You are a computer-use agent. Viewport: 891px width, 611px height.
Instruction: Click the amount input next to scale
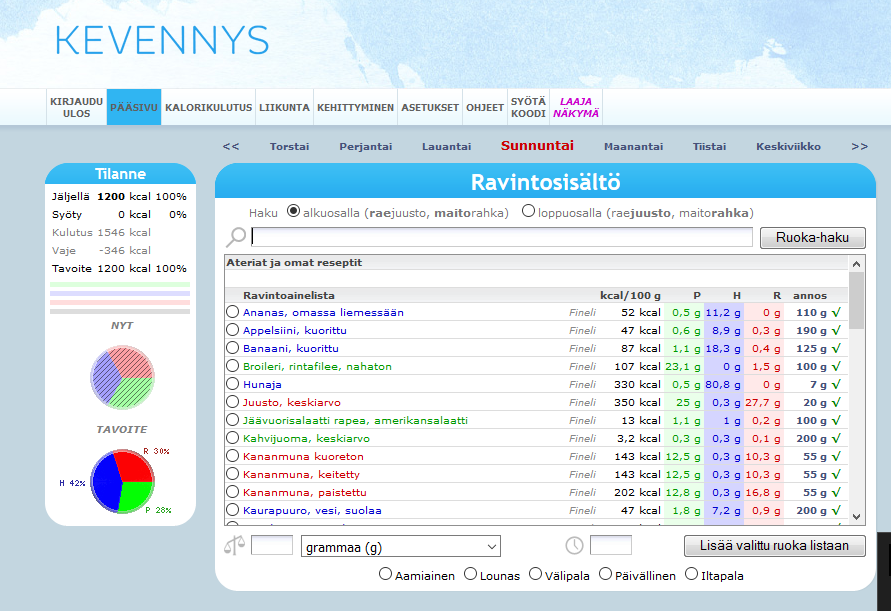pyautogui.click(x=272, y=545)
